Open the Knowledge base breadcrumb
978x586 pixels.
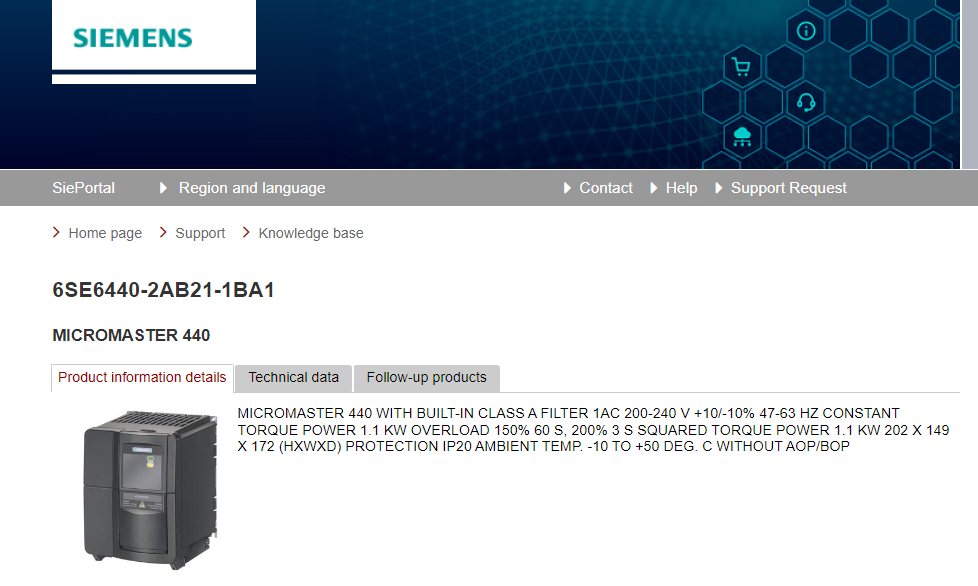pyautogui.click(x=311, y=233)
